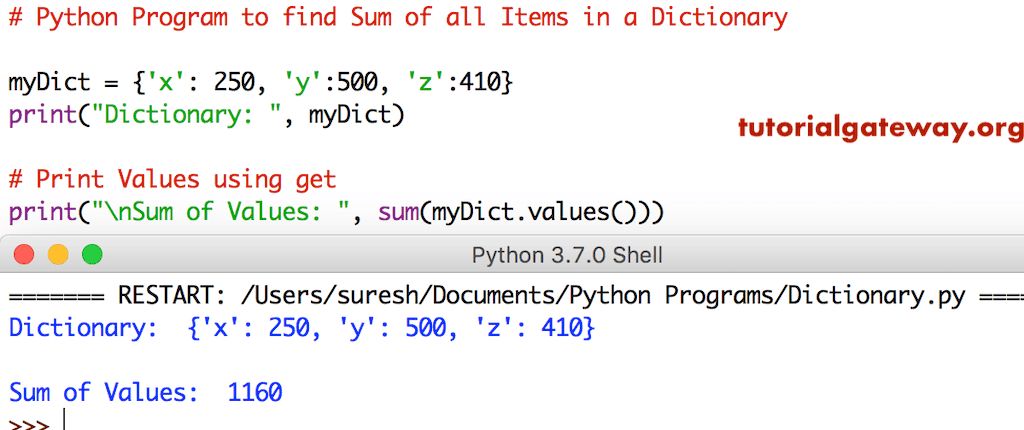Click the sum(myDict.values()) code line

pos(336,212)
